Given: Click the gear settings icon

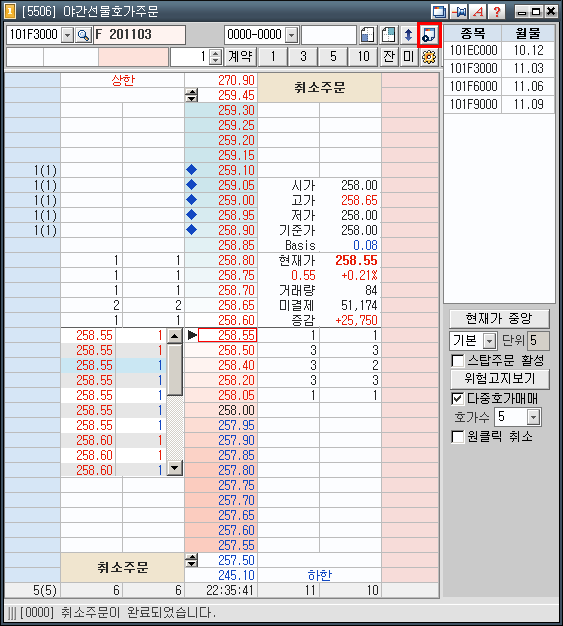Looking at the screenshot, I should (429, 57).
